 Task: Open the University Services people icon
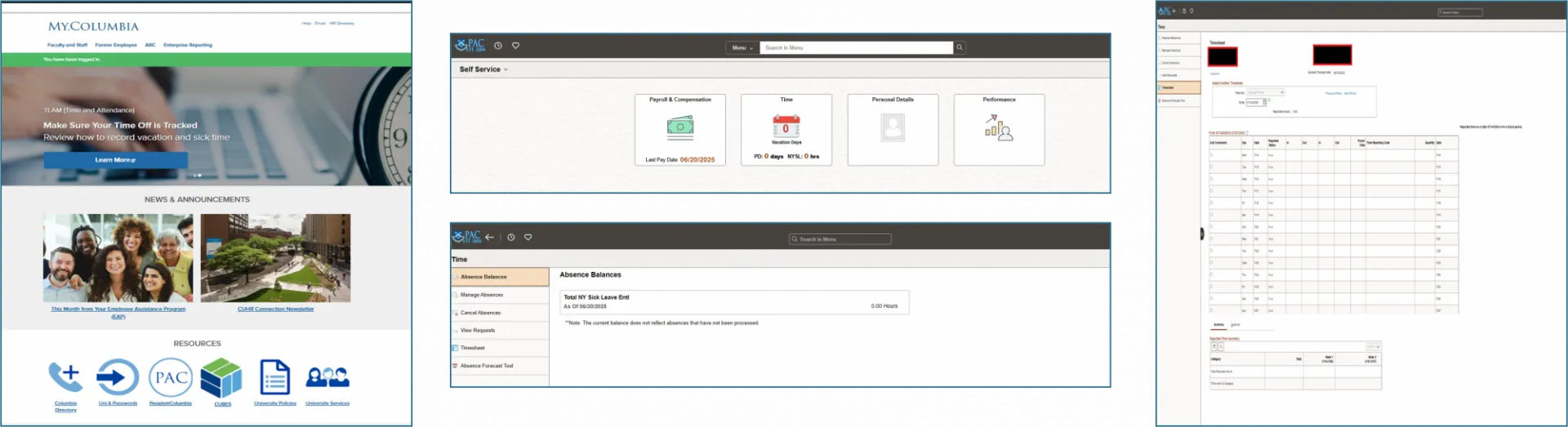coord(327,377)
